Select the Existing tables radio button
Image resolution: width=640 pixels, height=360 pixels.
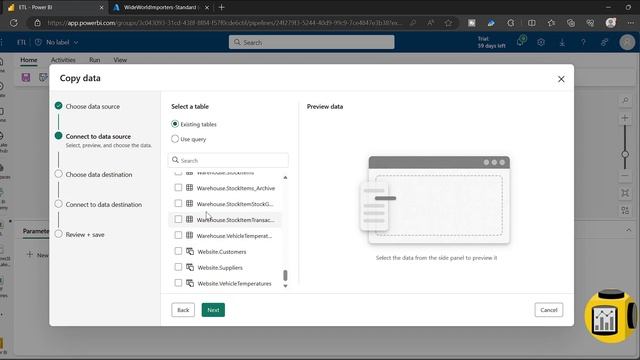tap(175, 124)
